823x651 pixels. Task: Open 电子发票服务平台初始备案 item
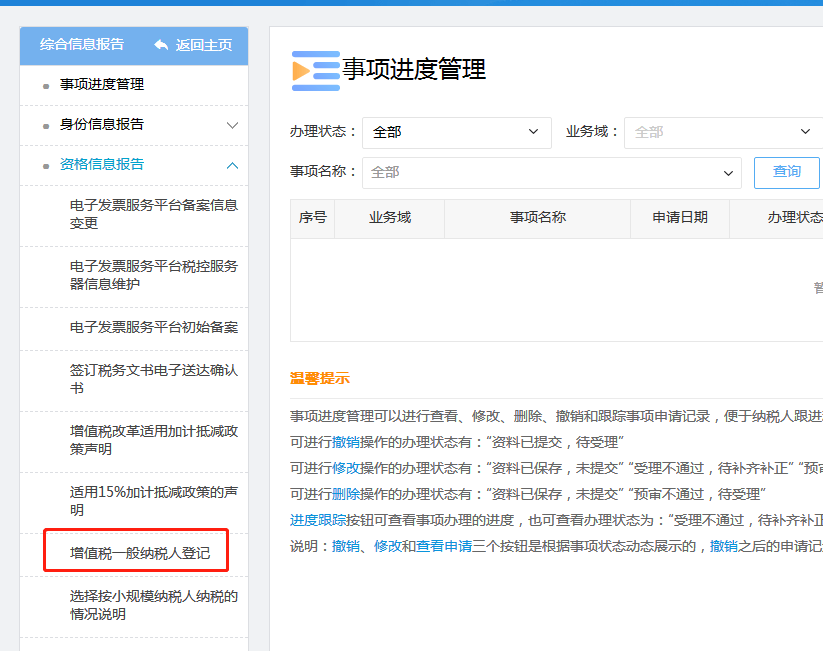point(153,327)
